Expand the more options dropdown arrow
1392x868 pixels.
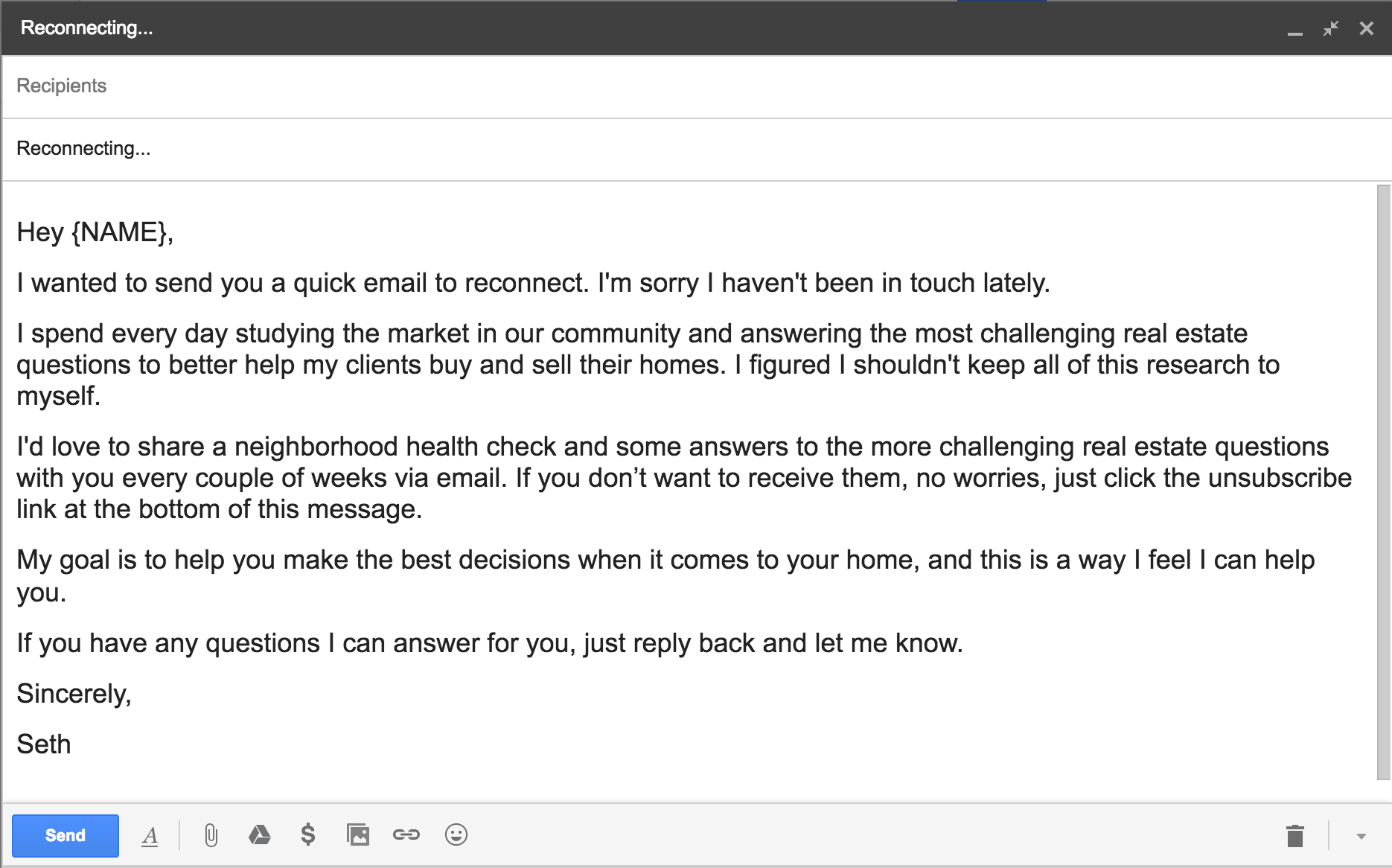(1361, 836)
